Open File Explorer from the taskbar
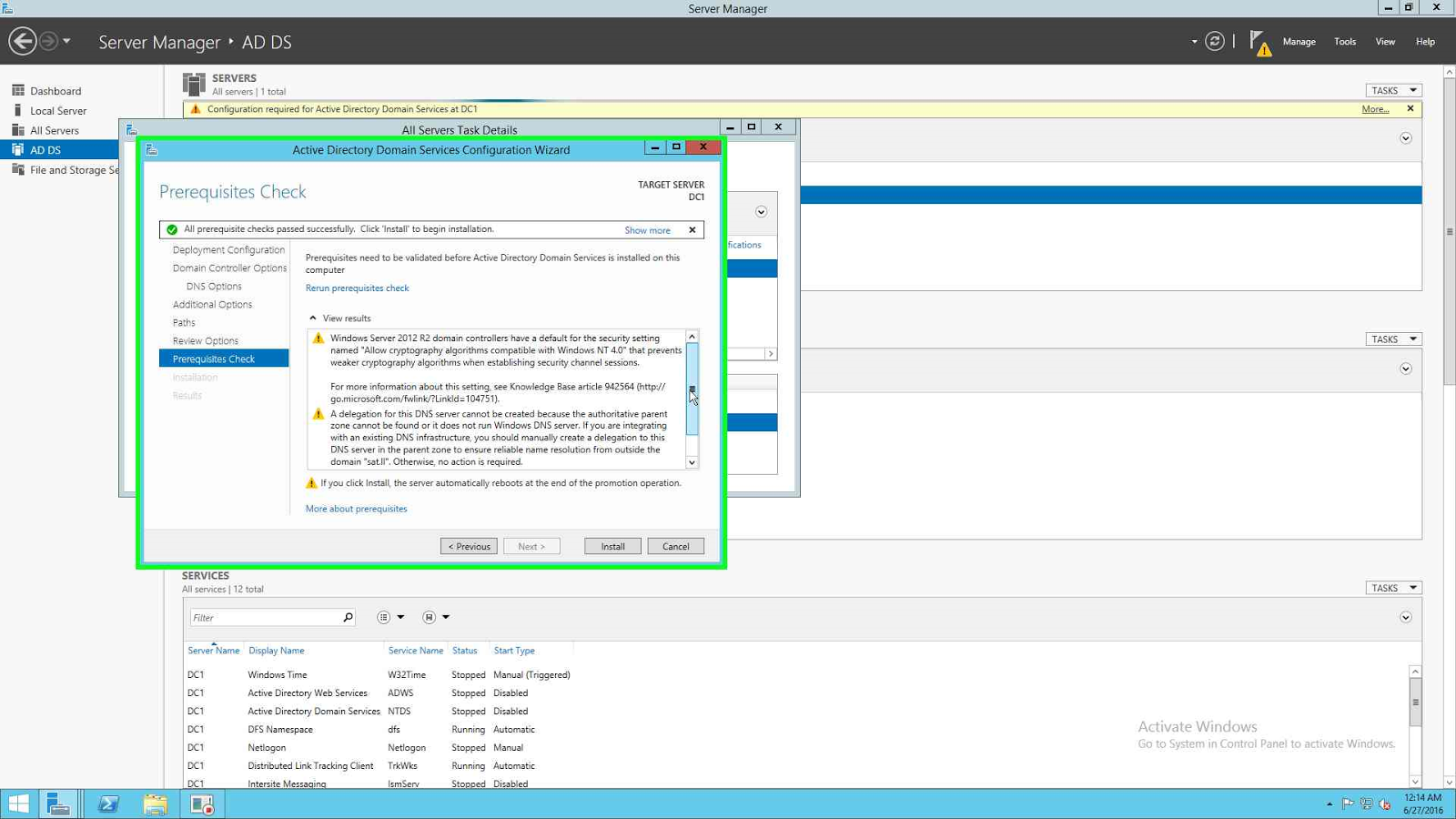This screenshot has height=819, width=1456. (156, 804)
